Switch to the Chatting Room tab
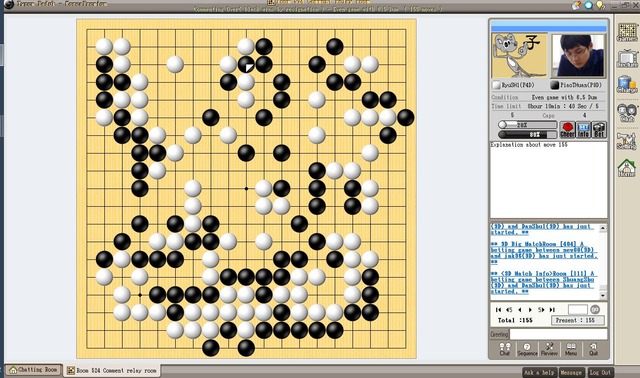640x378 pixels. (x=33, y=370)
